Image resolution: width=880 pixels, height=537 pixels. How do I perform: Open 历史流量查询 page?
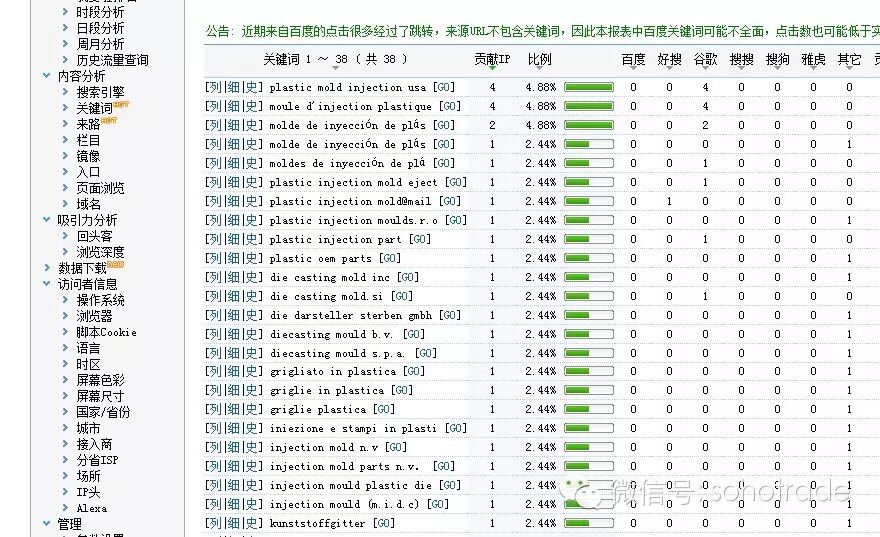click(112, 59)
